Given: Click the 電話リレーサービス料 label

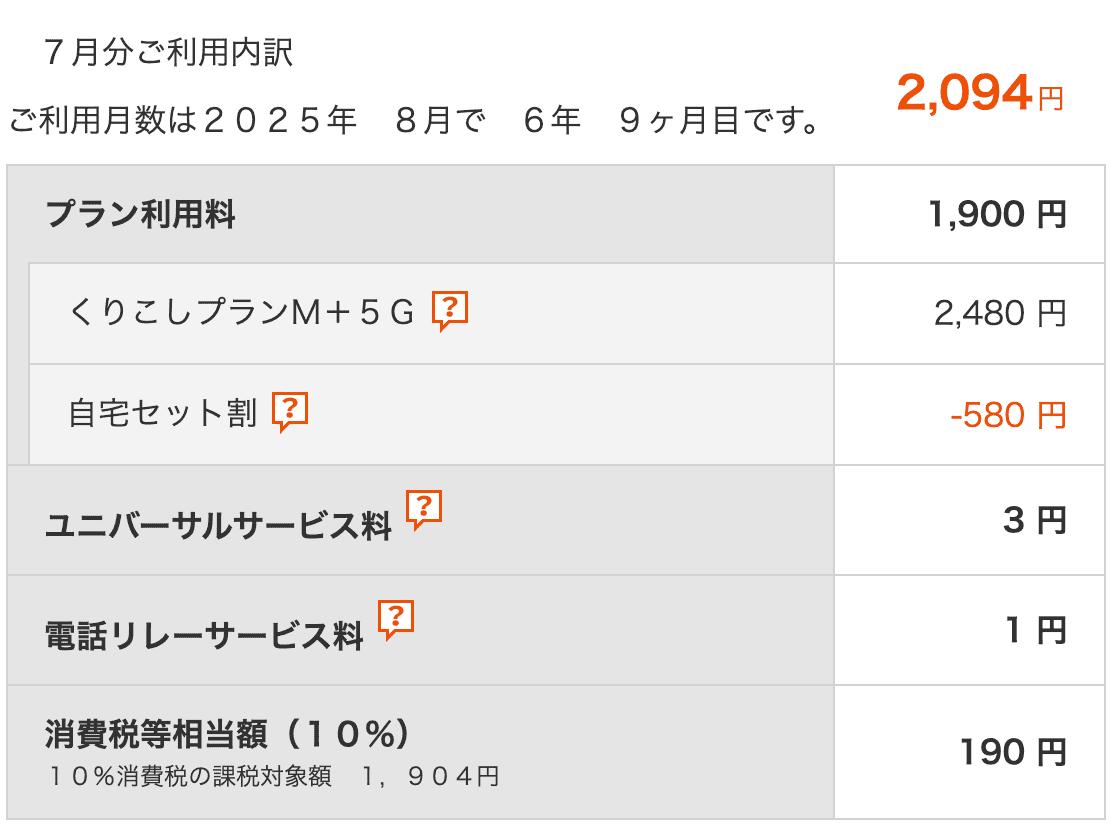Looking at the screenshot, I should click(x=204, y=635).
